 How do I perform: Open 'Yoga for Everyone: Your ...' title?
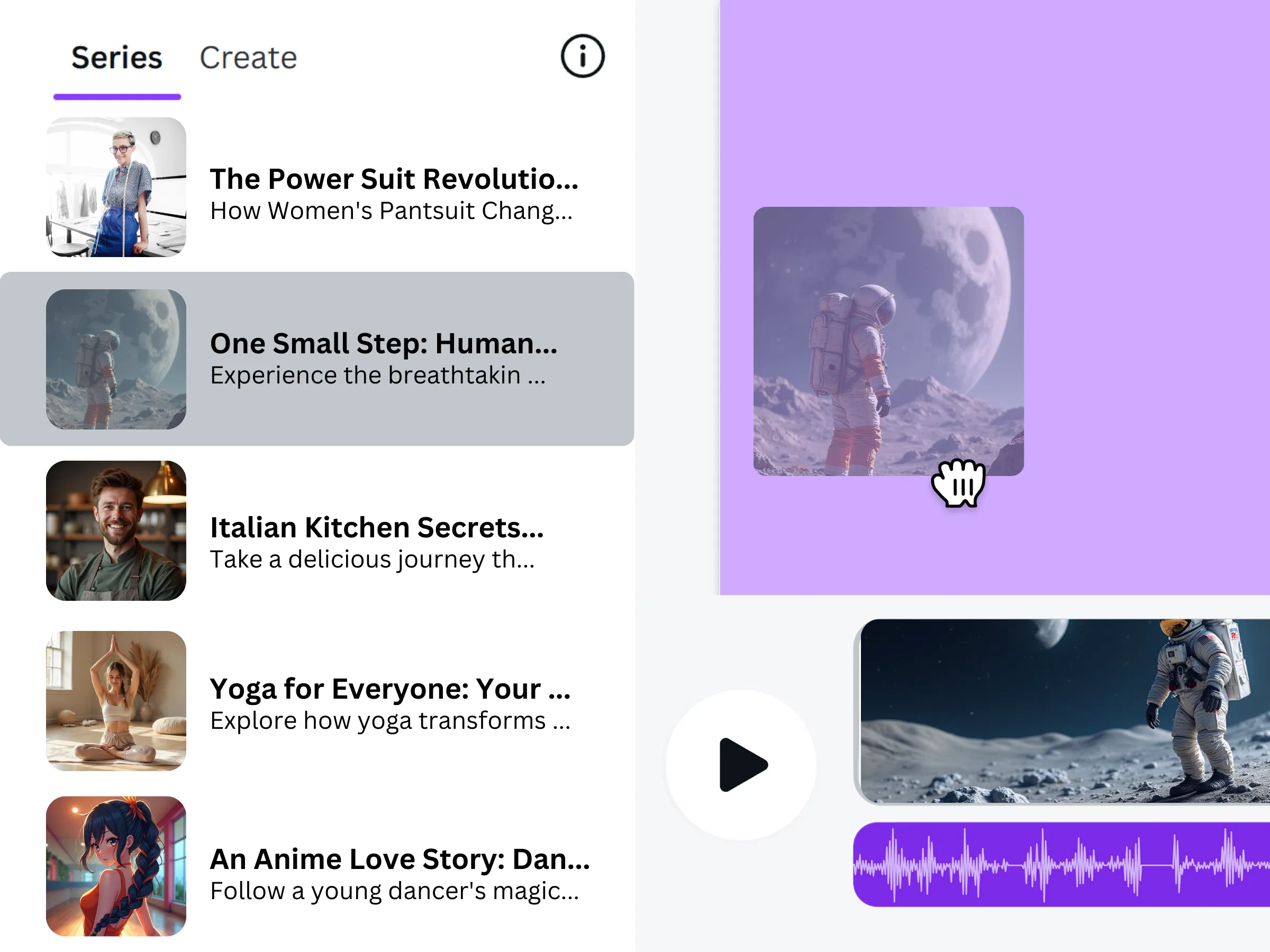391,689
